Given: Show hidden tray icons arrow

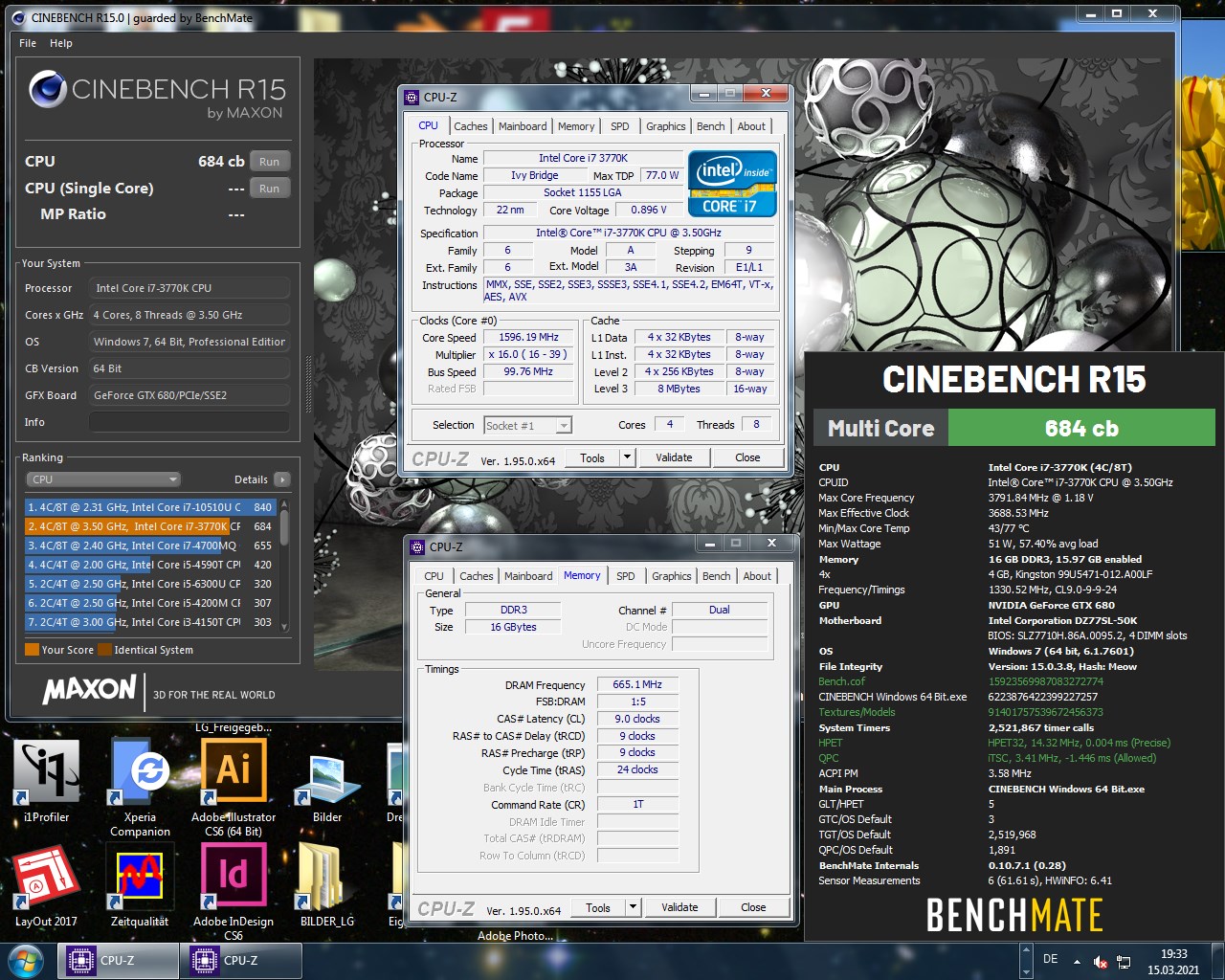Looking at the screenshot, I should [x=1077, y=961].
